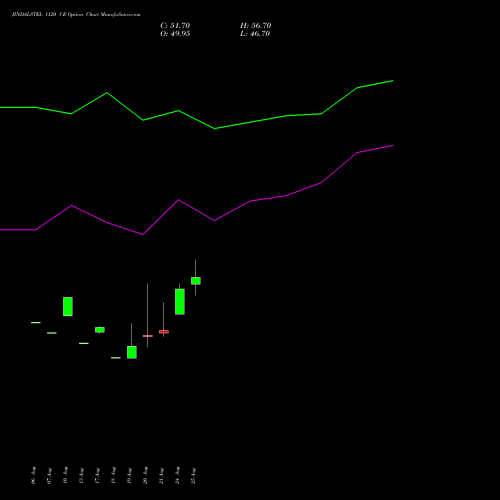Image resolution: width=500 pixels, height=500 pixels.
Task: Select the low value L: 46.70
Action: [255, 34]
